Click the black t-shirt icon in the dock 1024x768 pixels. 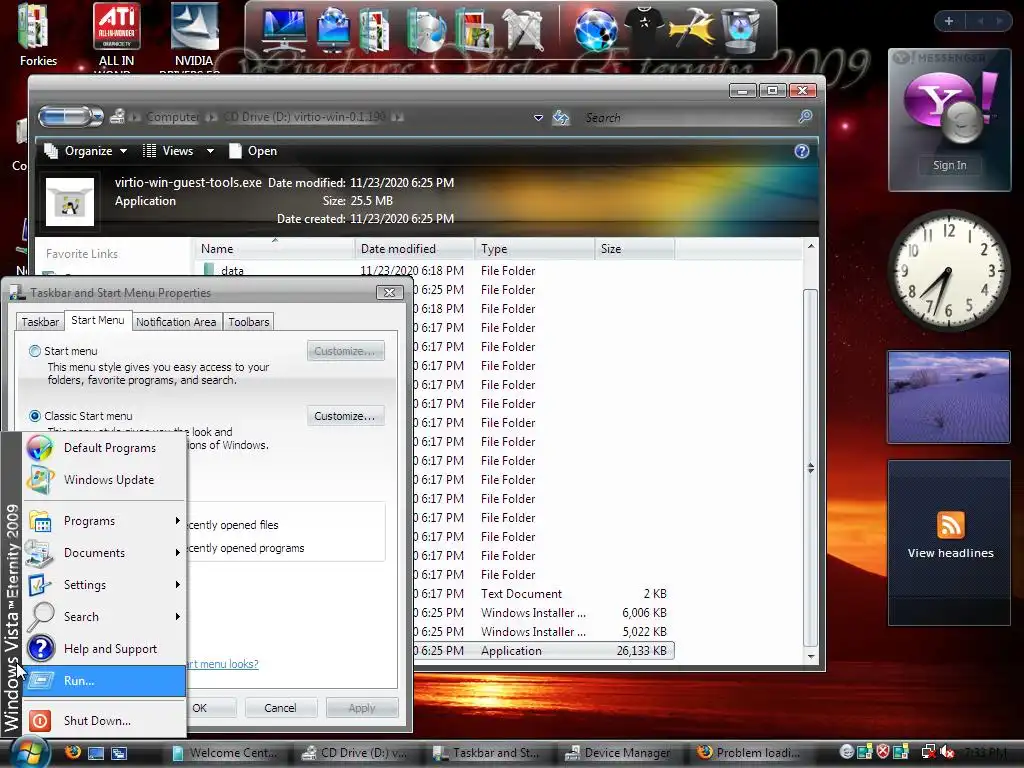click(x=644, y=27)
